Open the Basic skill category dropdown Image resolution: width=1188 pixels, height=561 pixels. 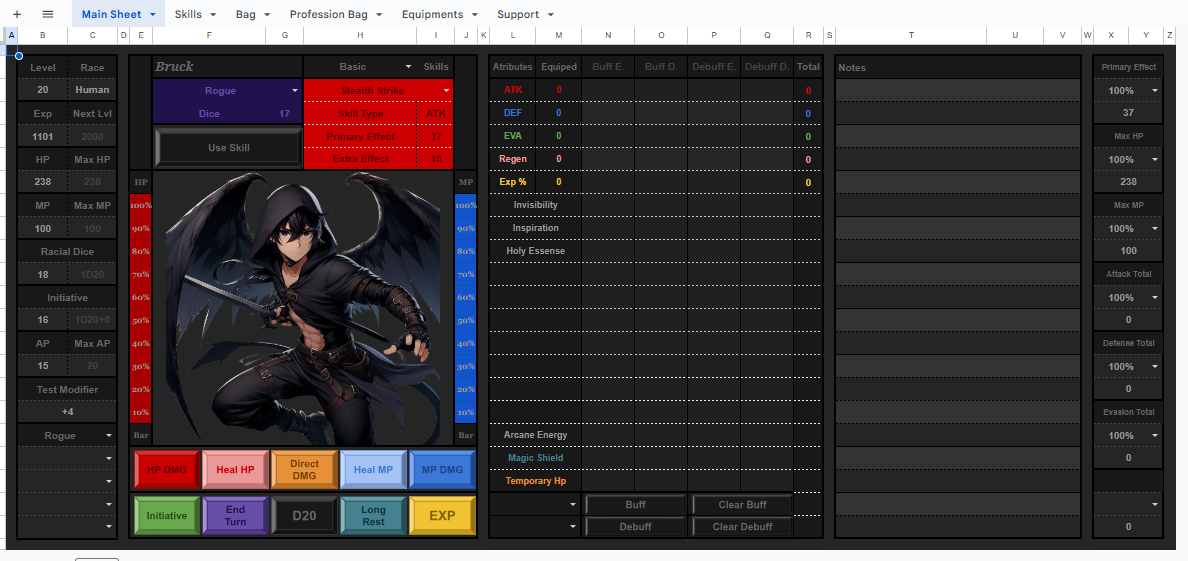click(x=408, y=67)
